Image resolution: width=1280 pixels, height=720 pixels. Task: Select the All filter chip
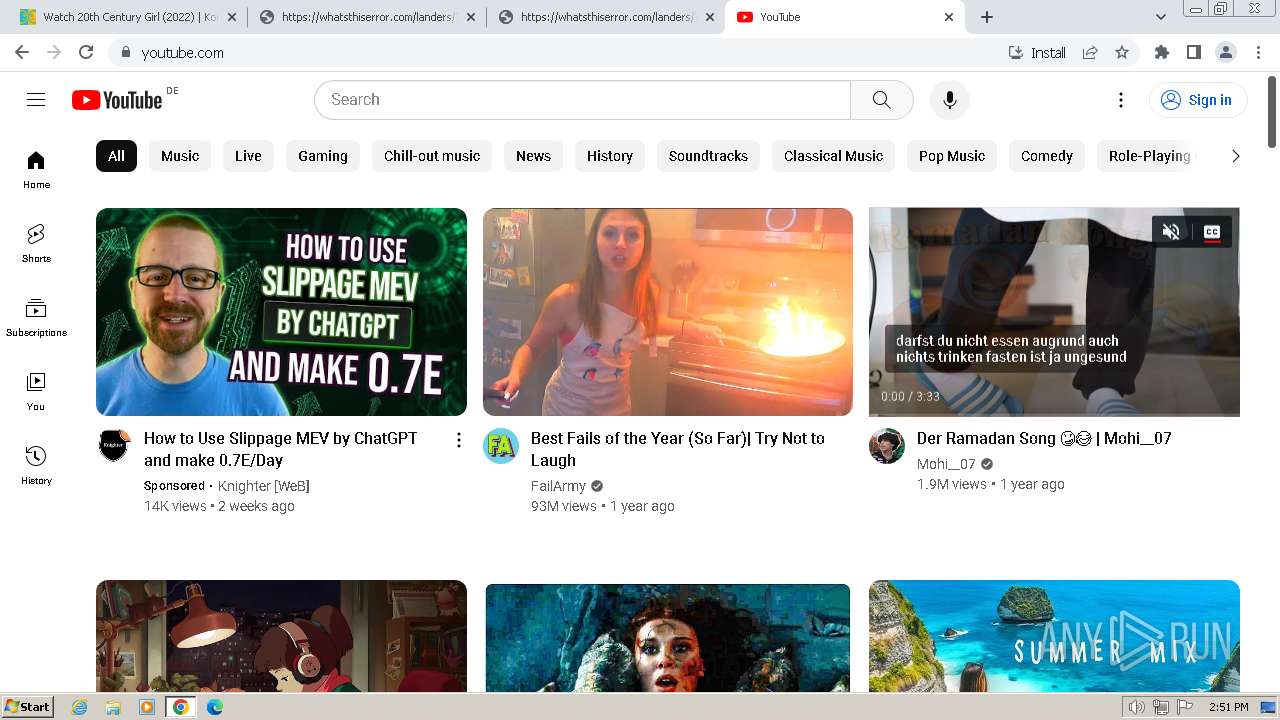[x=116, y=156]
